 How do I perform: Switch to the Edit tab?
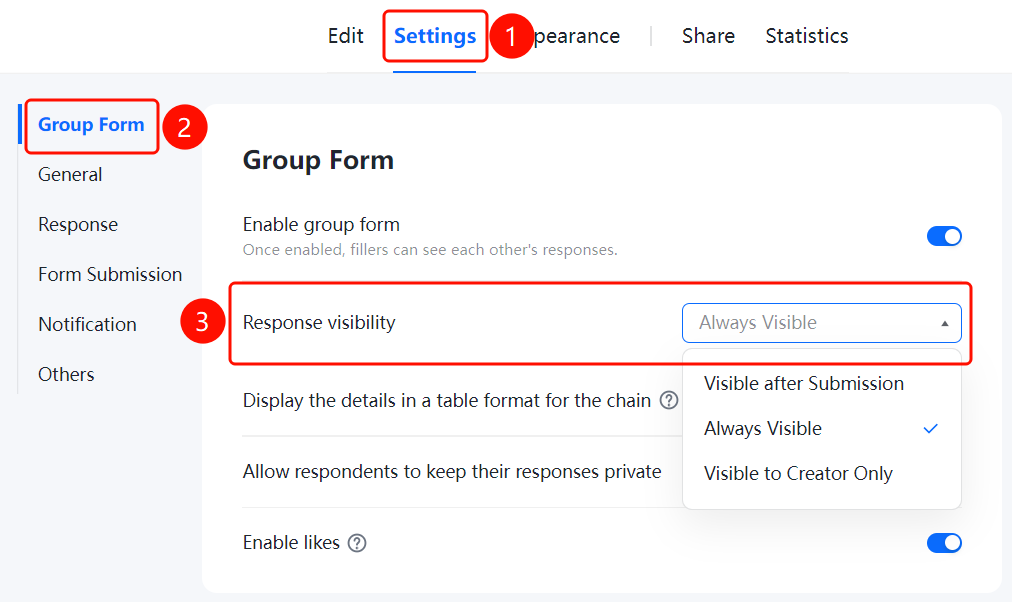click(345, 36)
